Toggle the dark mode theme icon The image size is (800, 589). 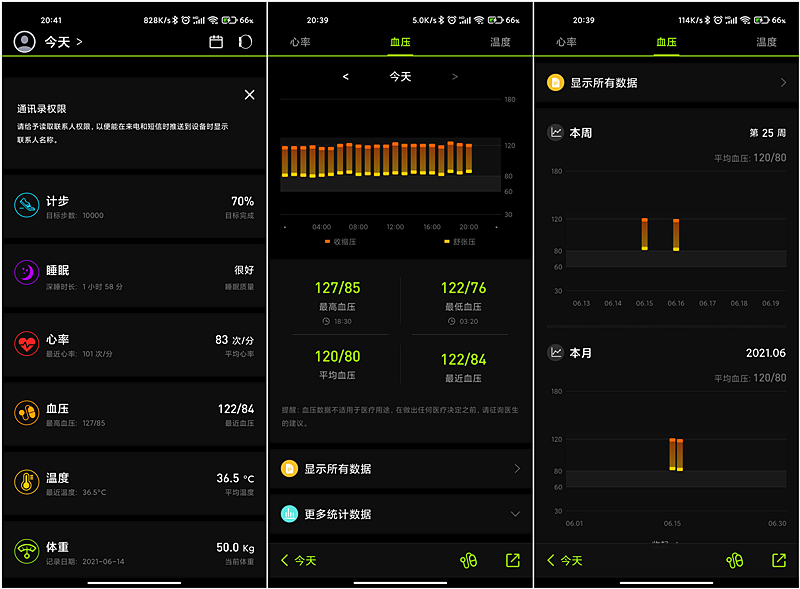coord(245,42)
